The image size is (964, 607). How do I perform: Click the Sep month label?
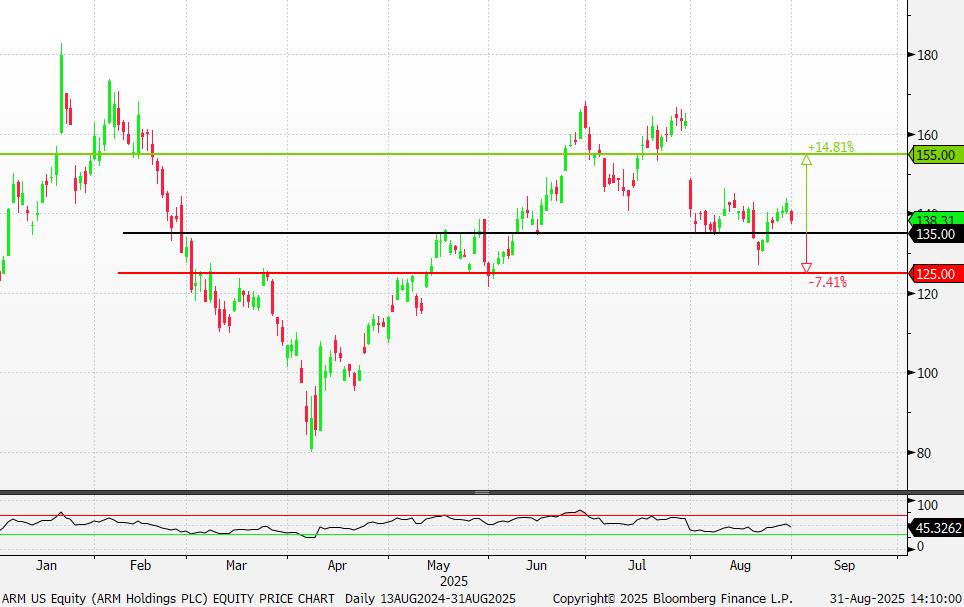pos(844,565)
